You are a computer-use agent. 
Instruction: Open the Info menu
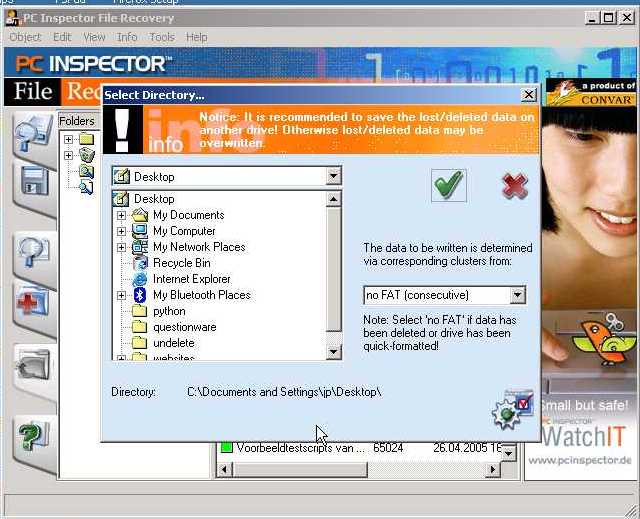click(x=127, y=37)
